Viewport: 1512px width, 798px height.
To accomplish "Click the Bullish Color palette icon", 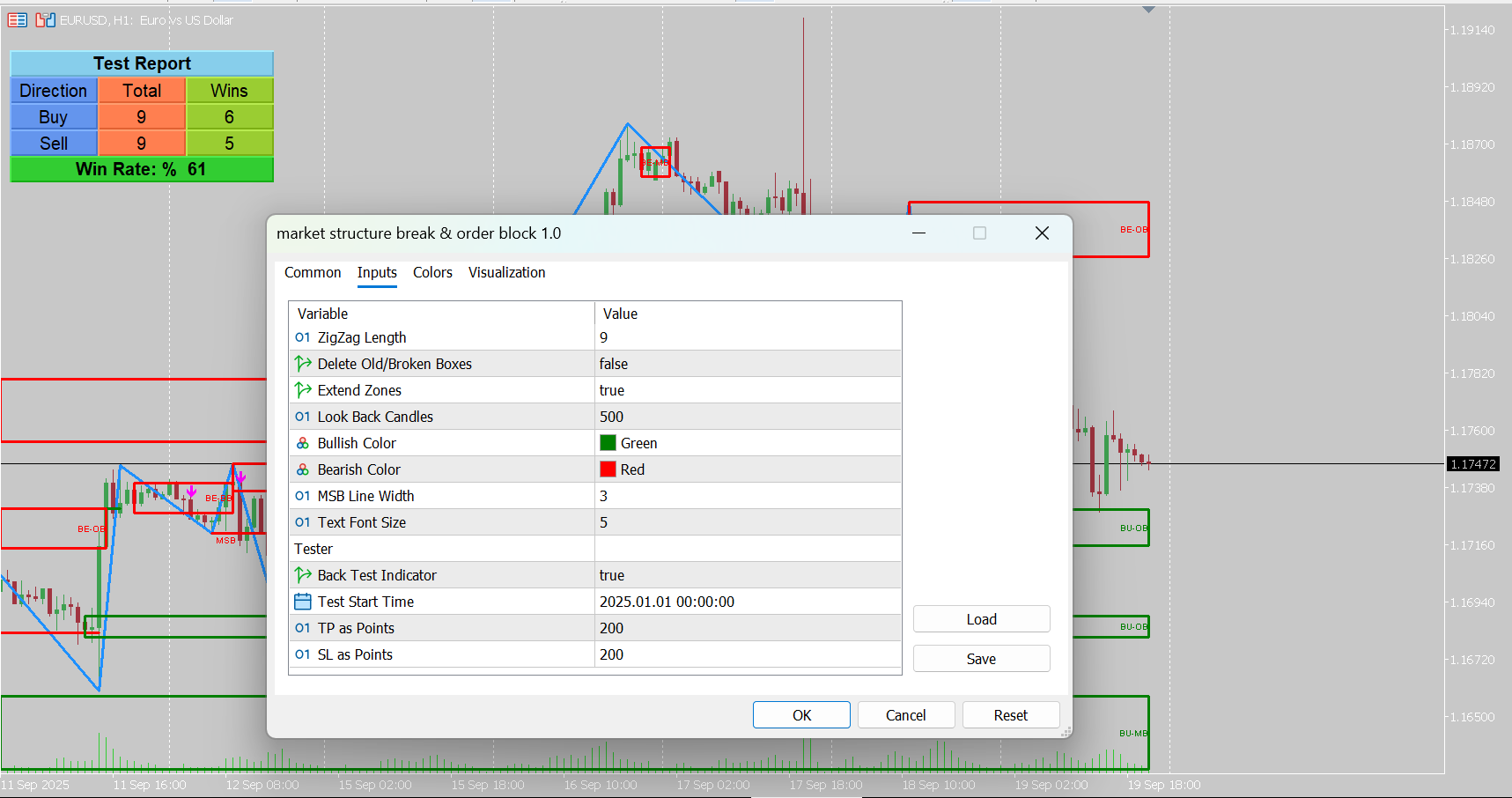I will pyautogui.click(x=303, y=443).
